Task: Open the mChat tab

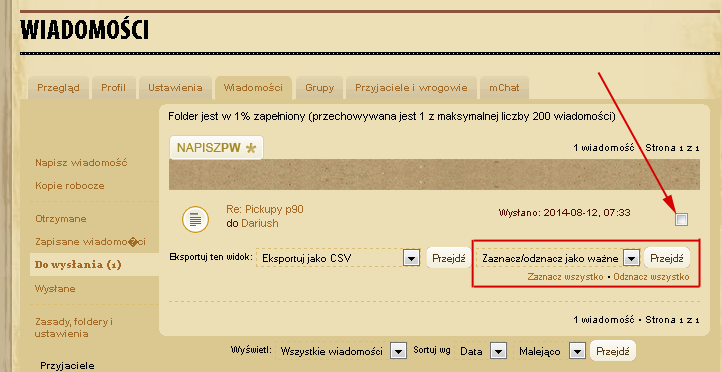Action: (504, 88)
